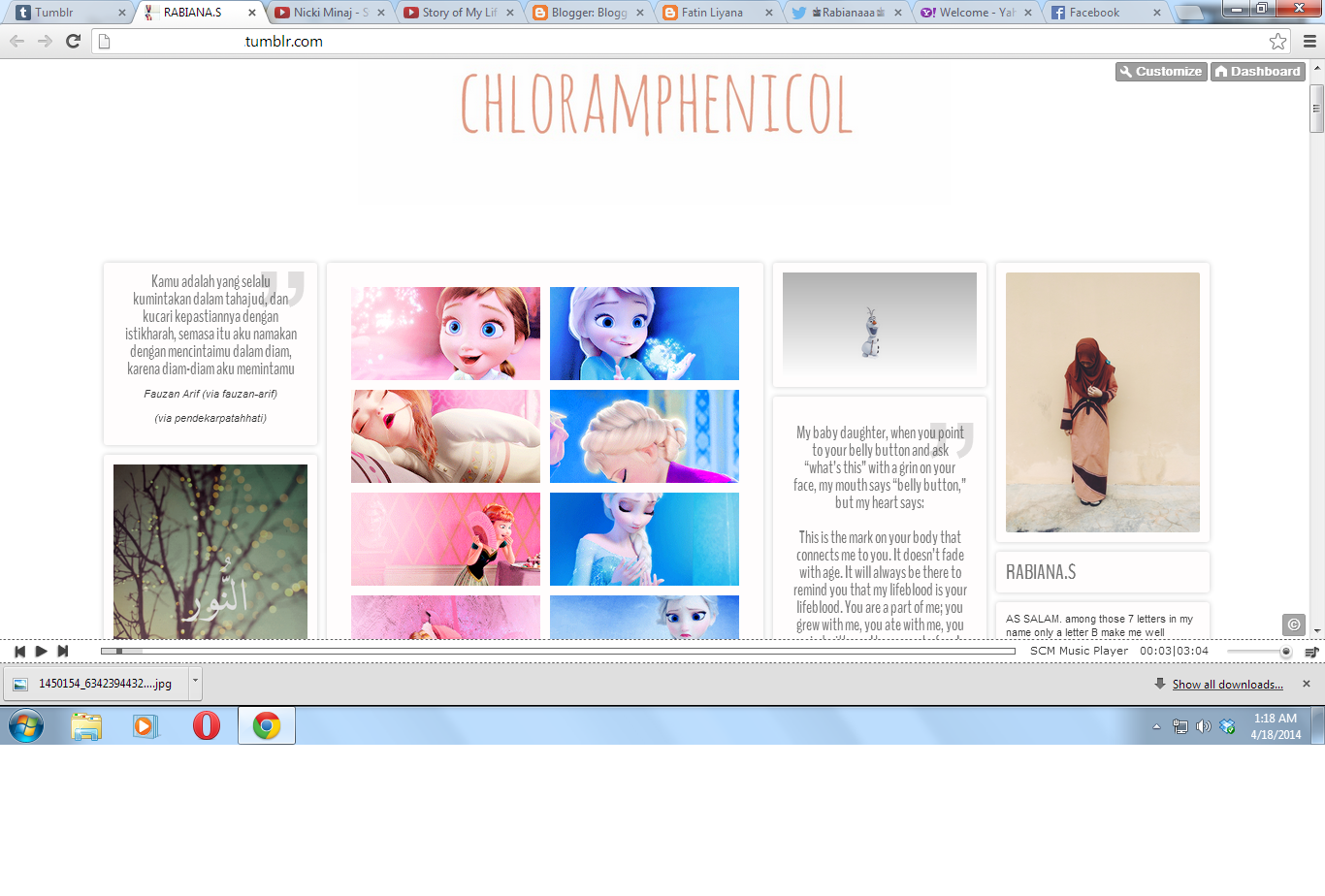The height and width of the screenshot is (896, 1325).
Task: Click the address bar showing tumblr.com
Action: pos(679,41)
